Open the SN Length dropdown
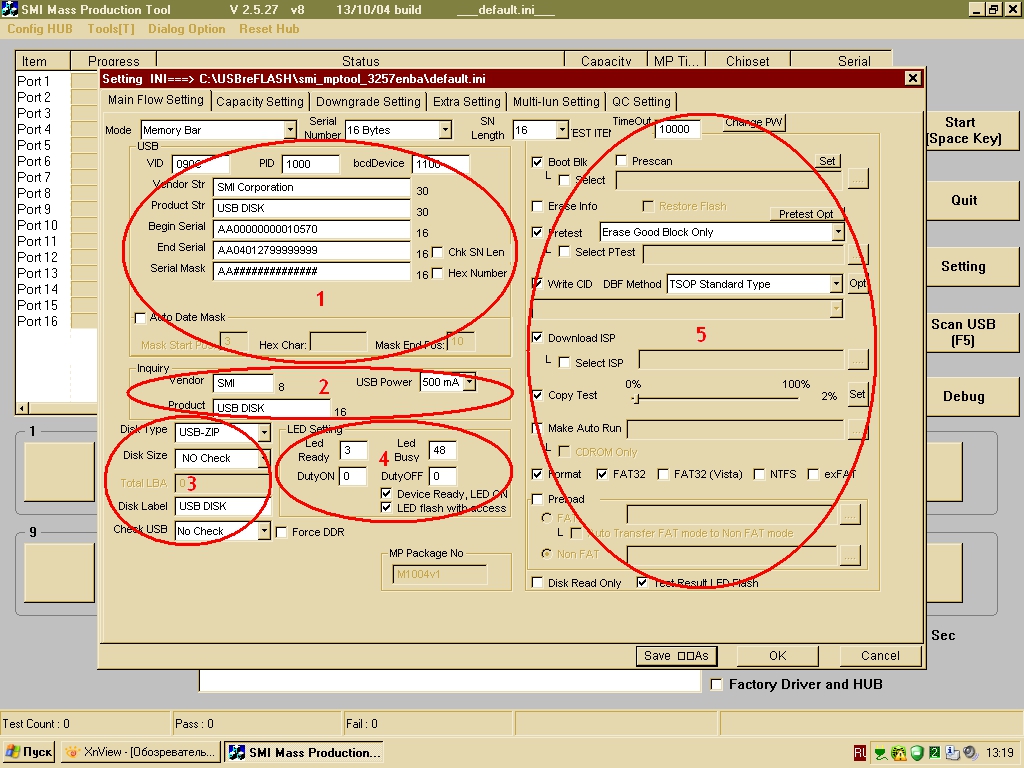The width and height of the screenshot is (1024, 768). (562, 130)
